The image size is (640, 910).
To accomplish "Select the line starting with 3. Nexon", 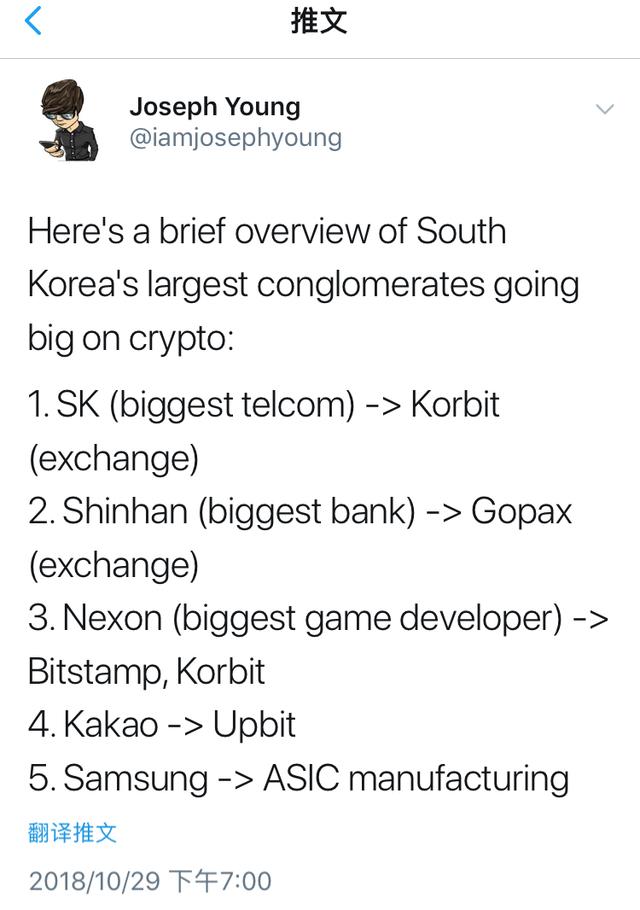I will point(318,644).
